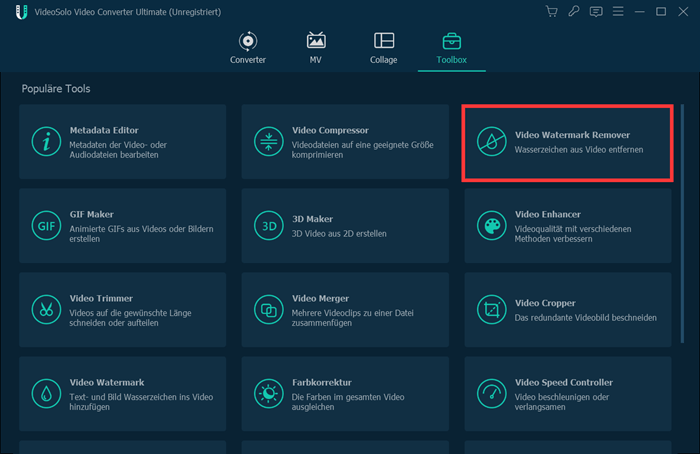Open the feedback message icon
This screenshot has height=454, width=700.
point(596,12)
